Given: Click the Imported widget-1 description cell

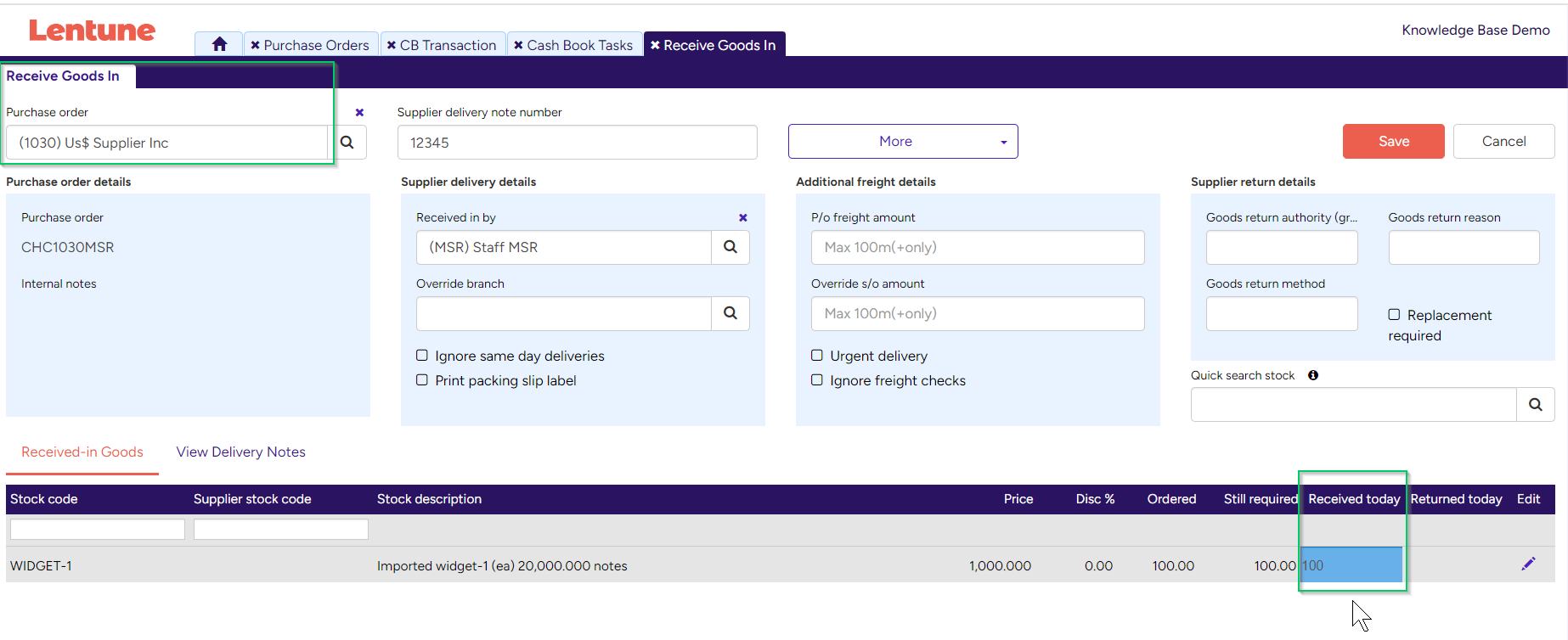Looking at the screenshot, I should pos(502,566).
